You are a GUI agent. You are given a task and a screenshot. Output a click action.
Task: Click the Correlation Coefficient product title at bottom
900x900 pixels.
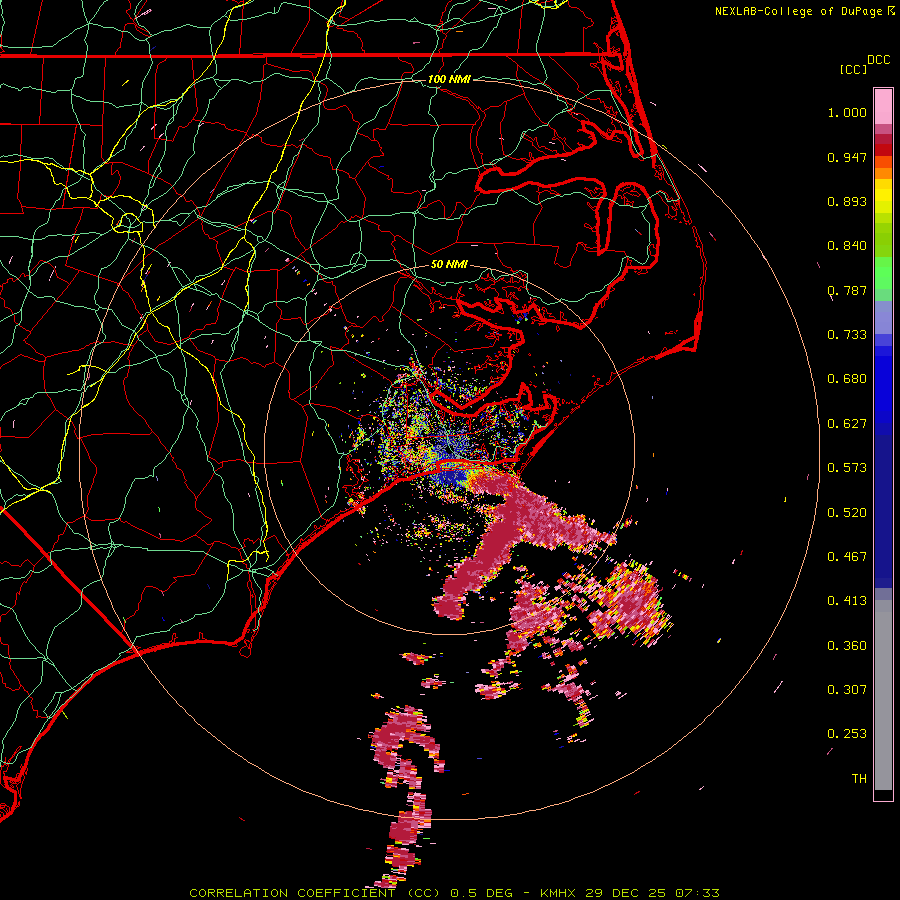pos(315,893)
